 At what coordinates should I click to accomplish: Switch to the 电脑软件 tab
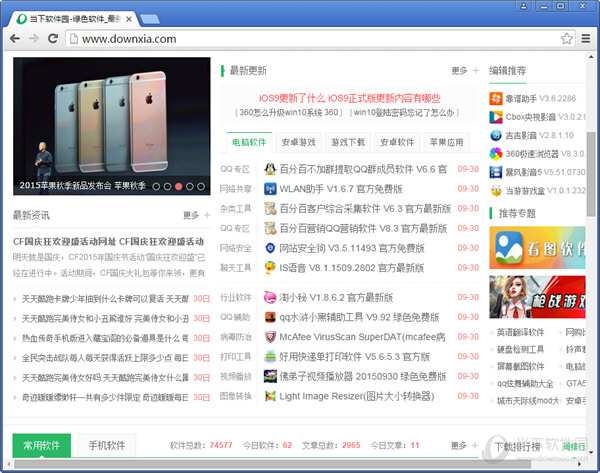(x=249, y=142)
